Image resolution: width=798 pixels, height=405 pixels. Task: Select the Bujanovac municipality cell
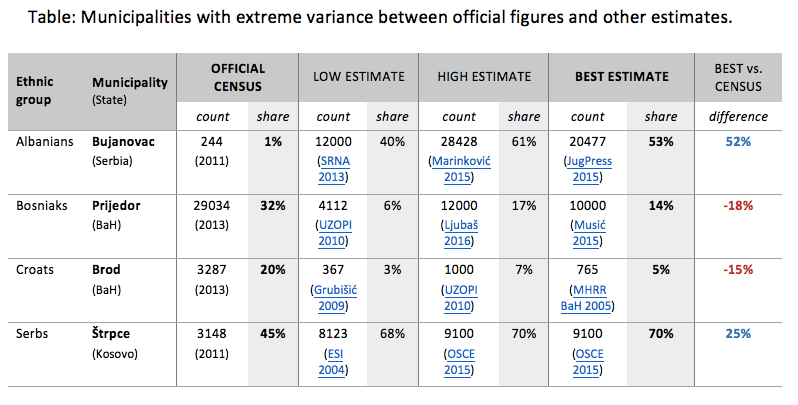[x=125, y=142]
